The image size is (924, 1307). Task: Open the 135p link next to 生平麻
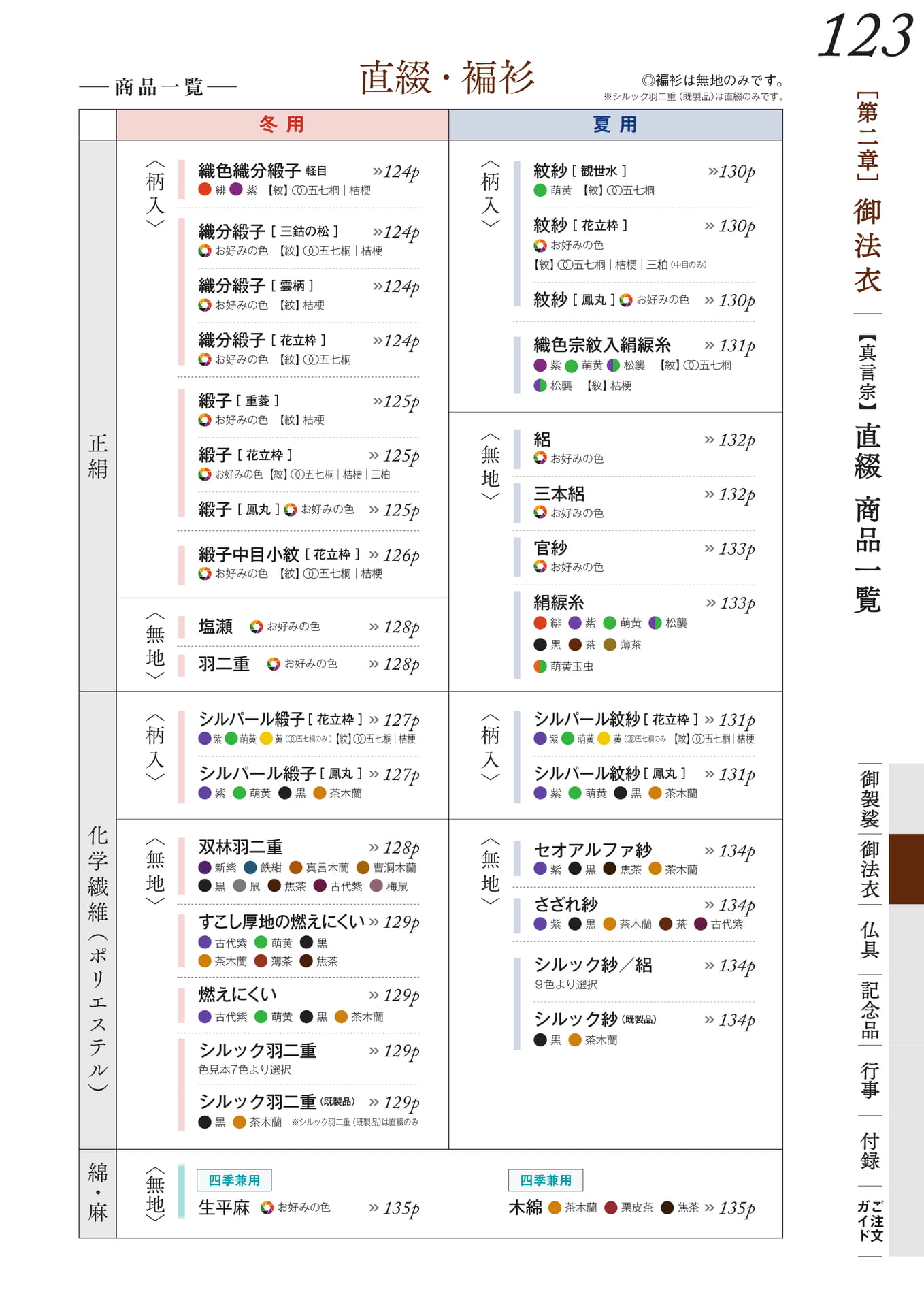click(394, 1208)
